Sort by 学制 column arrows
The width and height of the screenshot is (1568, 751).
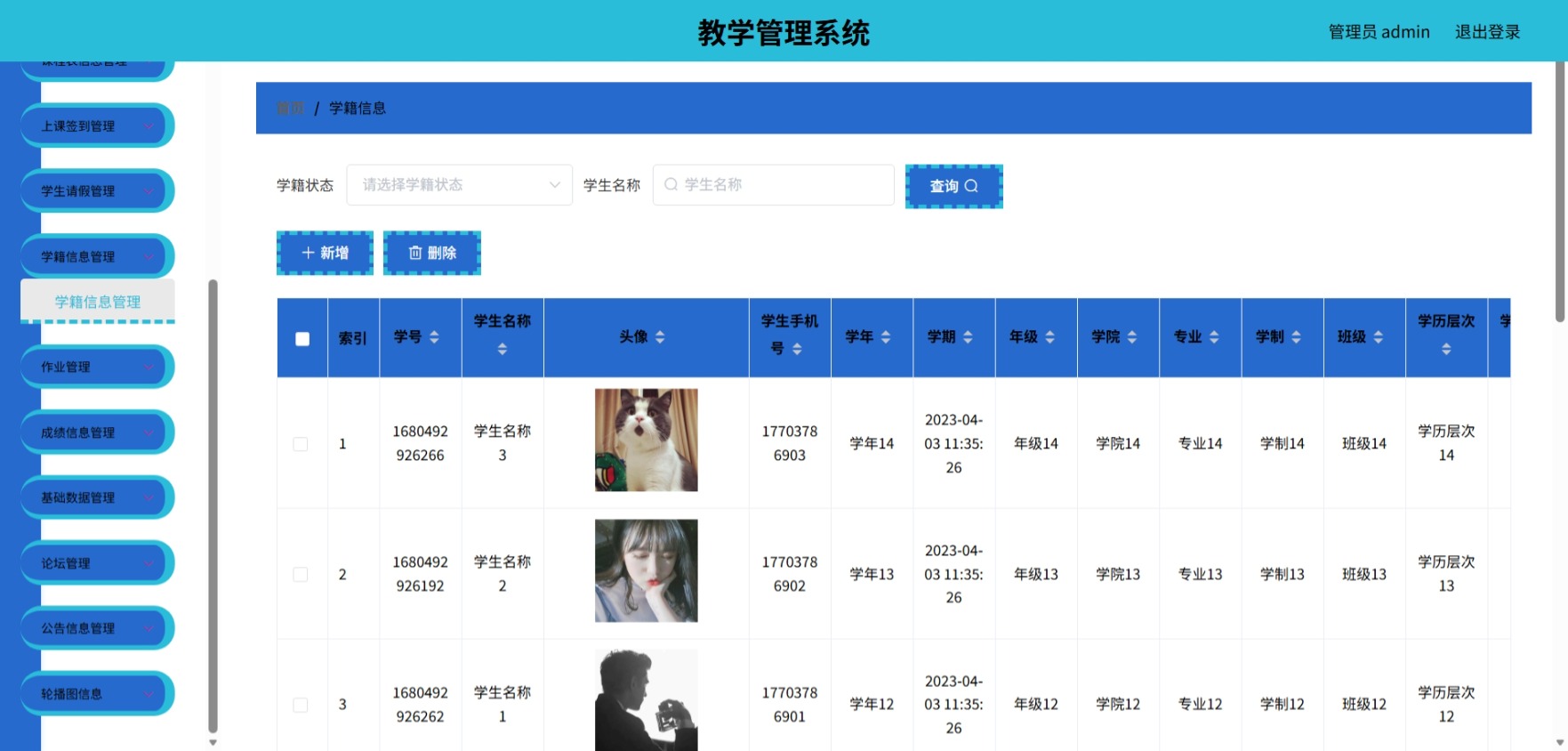[1296, 337]
